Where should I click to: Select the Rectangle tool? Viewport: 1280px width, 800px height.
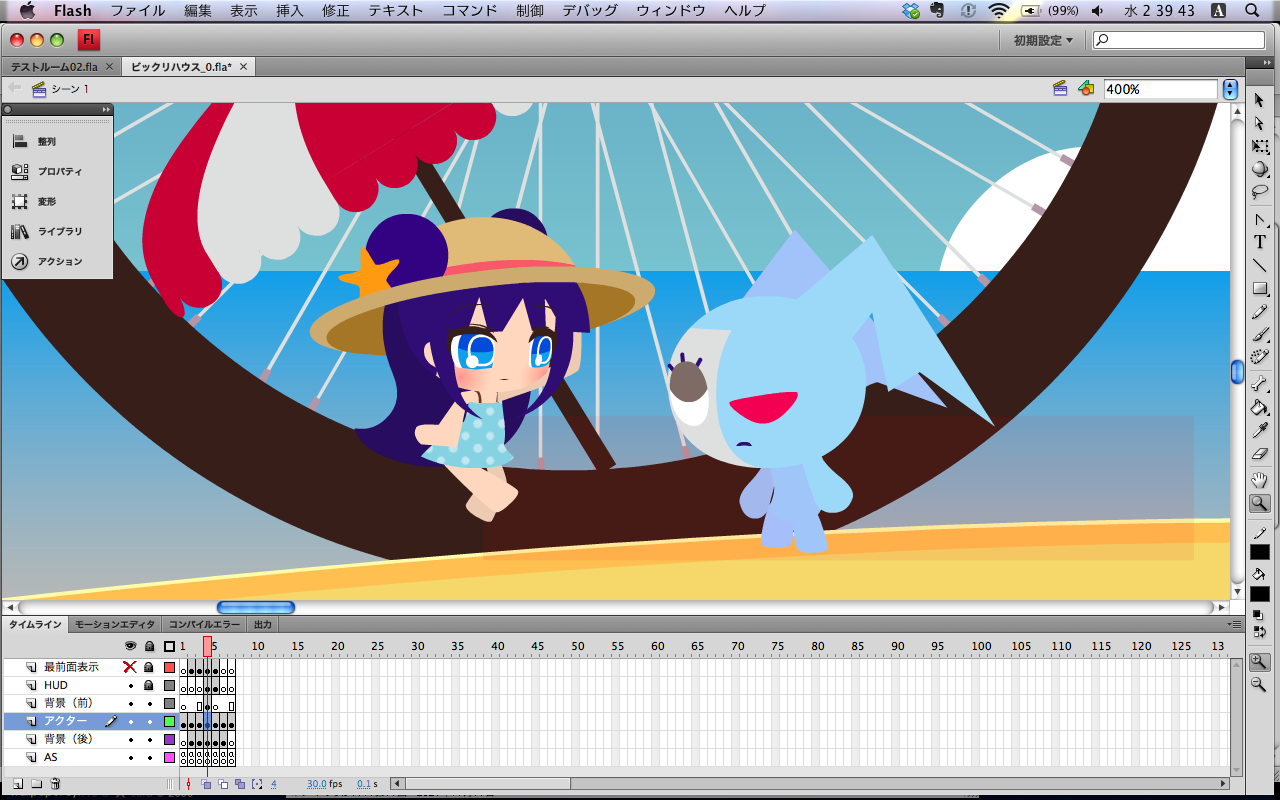coord(1259,288)
